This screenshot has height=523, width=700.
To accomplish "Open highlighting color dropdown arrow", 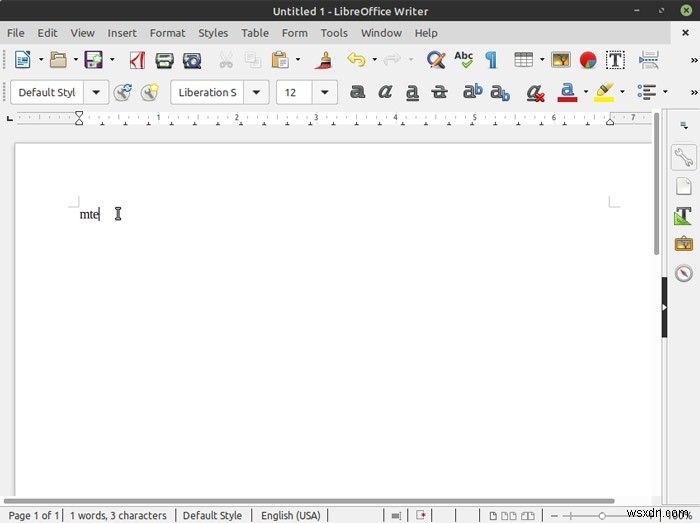I will [622, 92].
